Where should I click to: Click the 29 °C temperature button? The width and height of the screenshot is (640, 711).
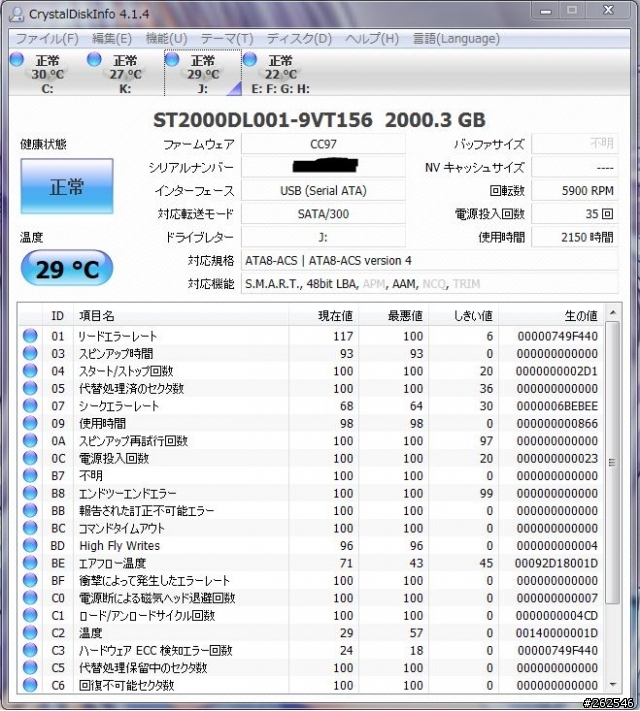tap(67, 268)
